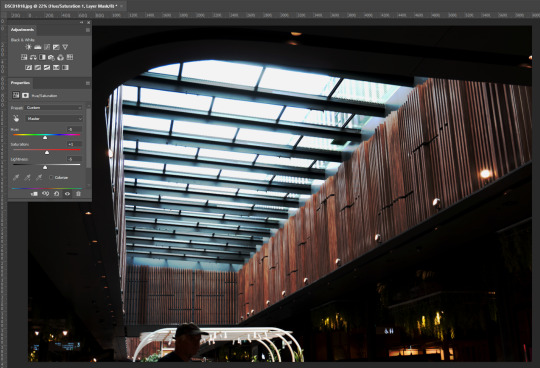The width and height of the screenshot is (540, 368).
Task: Reset adjustment to defaults
Action: [56, 194]
